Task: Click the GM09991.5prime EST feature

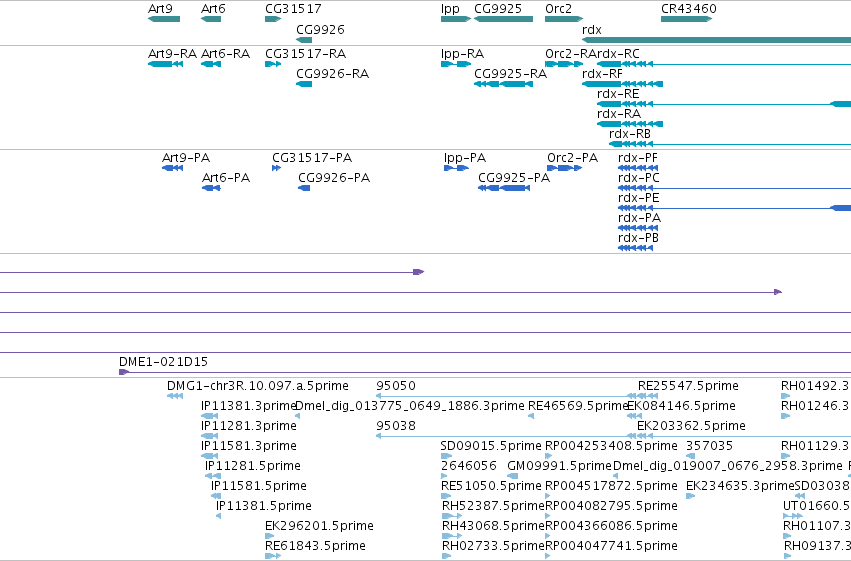Action: 512,476
